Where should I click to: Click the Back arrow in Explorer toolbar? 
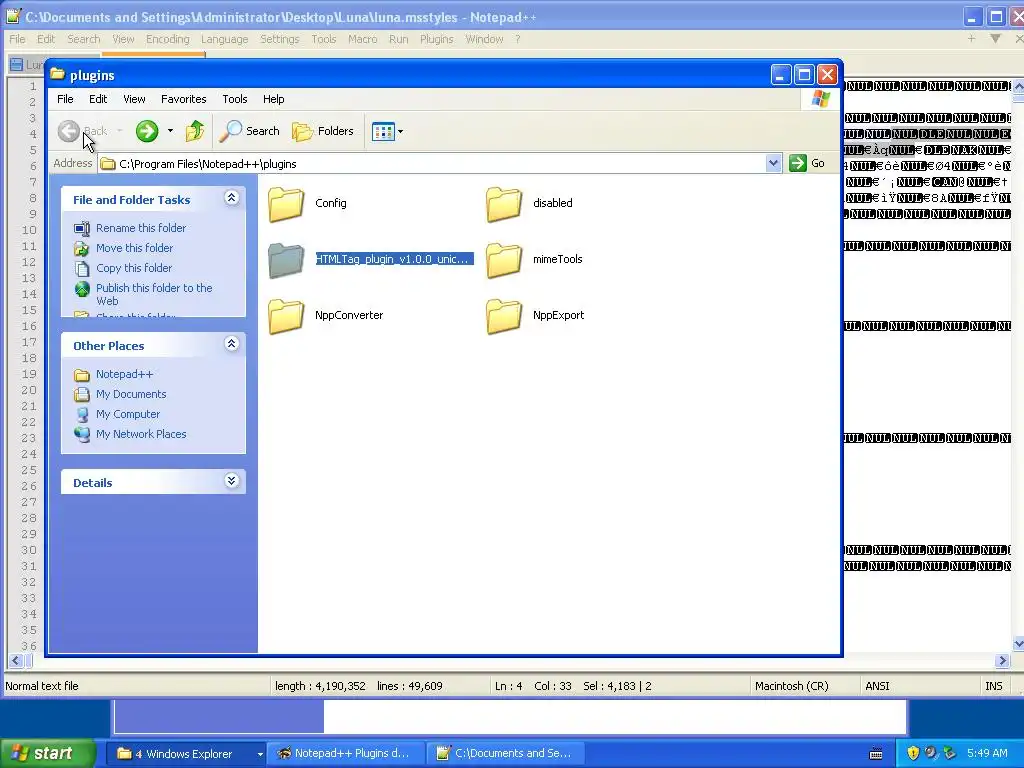point(69,131)
